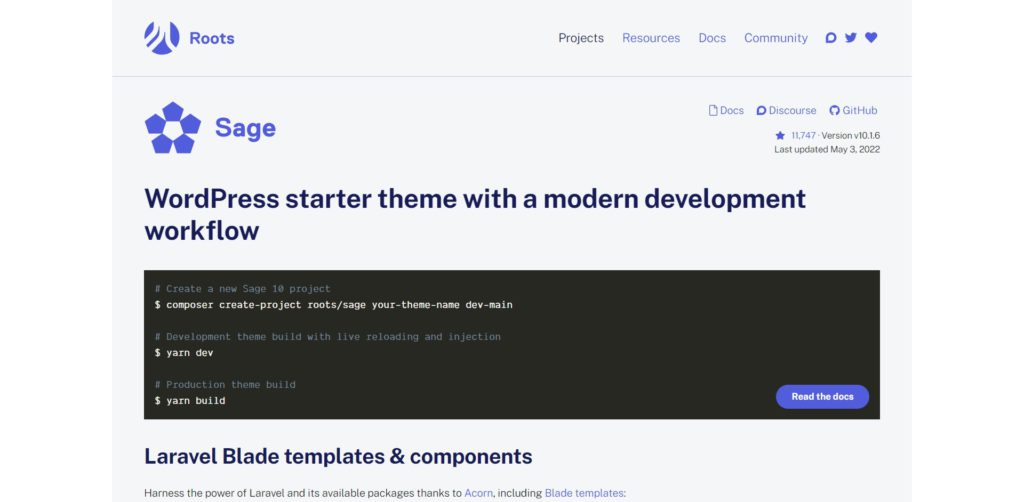Screen dimensions: 1024x502
Task: Click the Sage pentagon flower logo
Action: coord(172,128)
